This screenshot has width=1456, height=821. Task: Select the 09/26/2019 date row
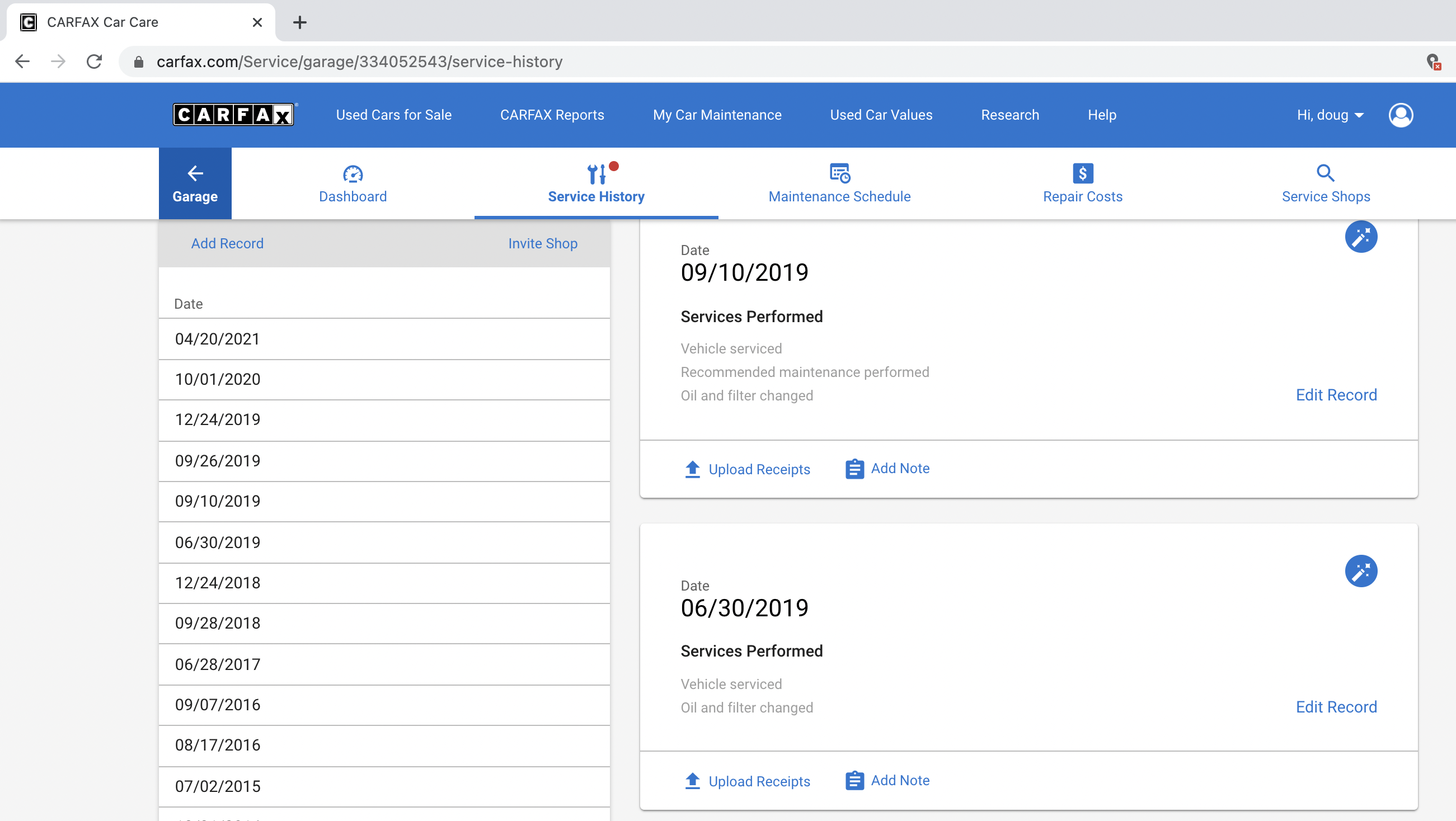pyautogui.click(x=384, y=461)
